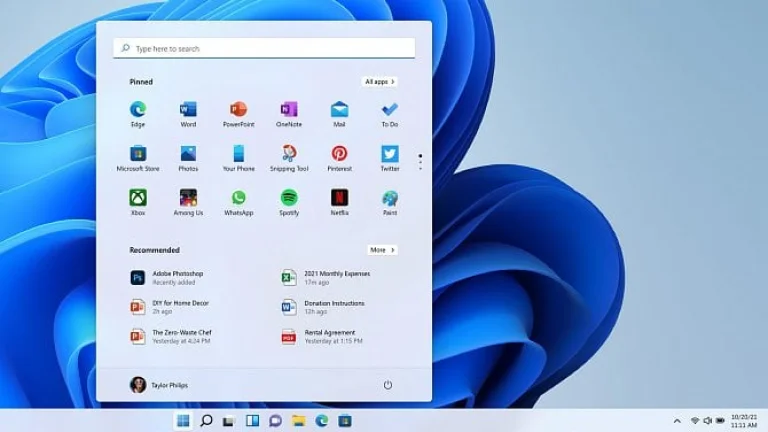Viewport: 768px width, 432px height.
Task: Open Task View on the taskbar
Action: [229, 421]
